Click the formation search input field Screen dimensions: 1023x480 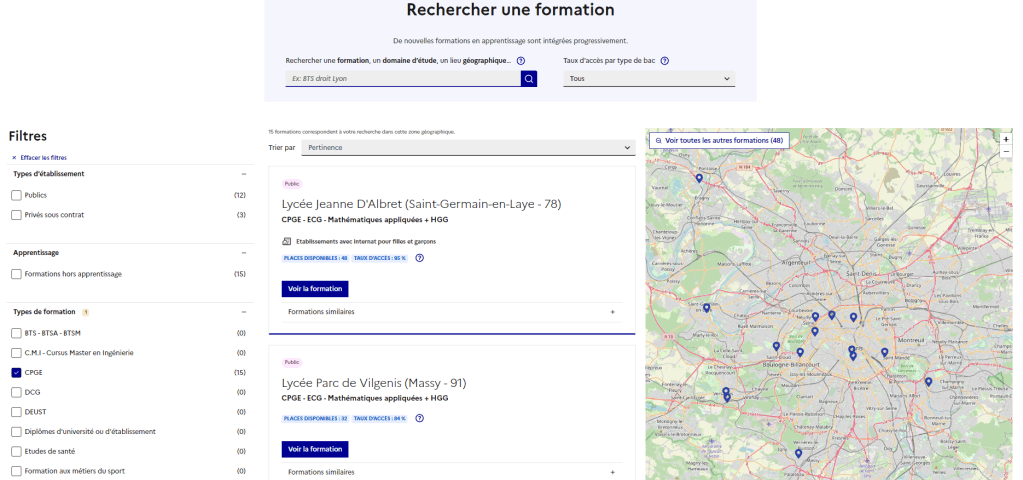pos(402,78)
